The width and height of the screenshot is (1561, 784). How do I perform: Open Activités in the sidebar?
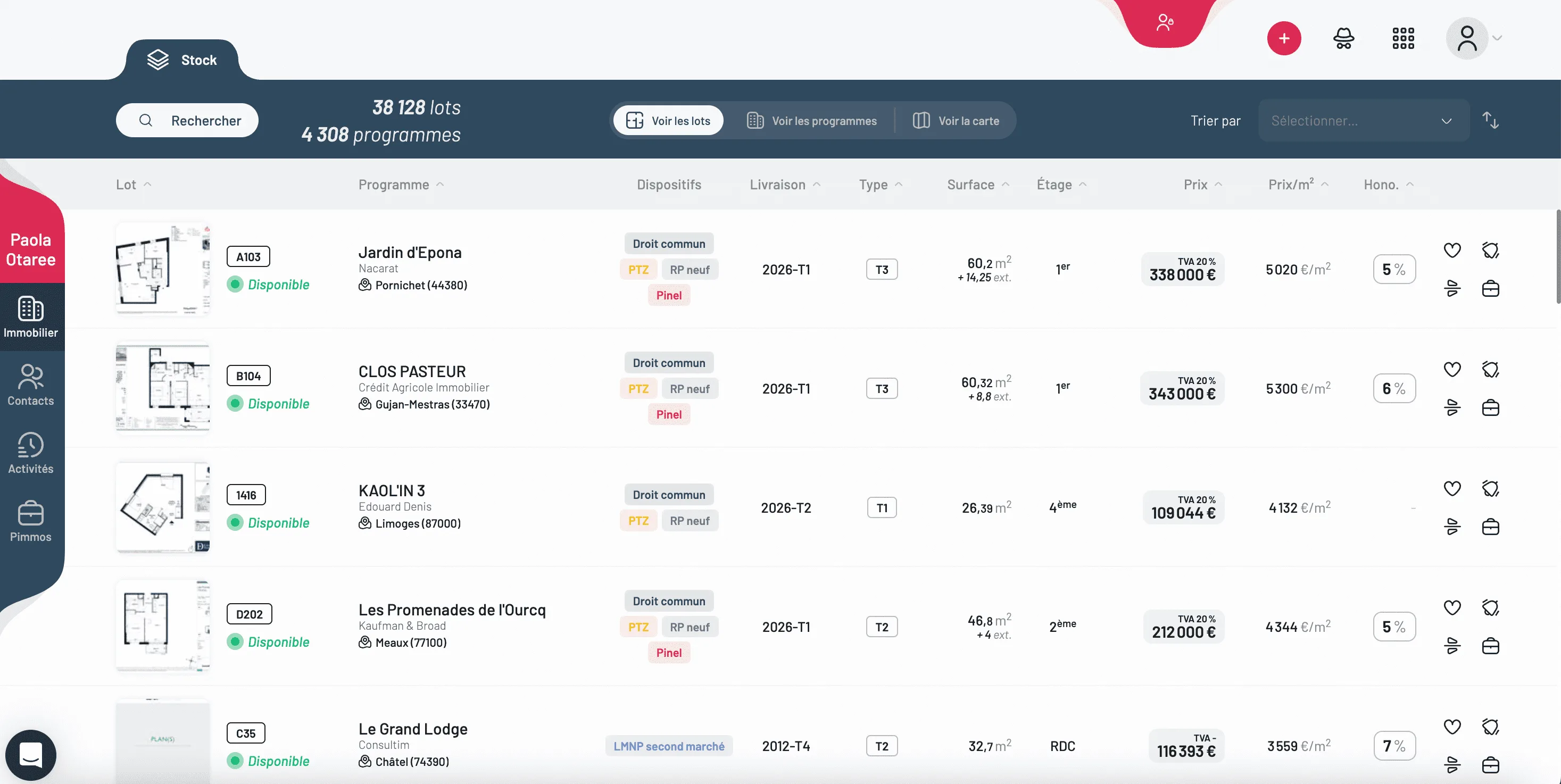[31, 453]
